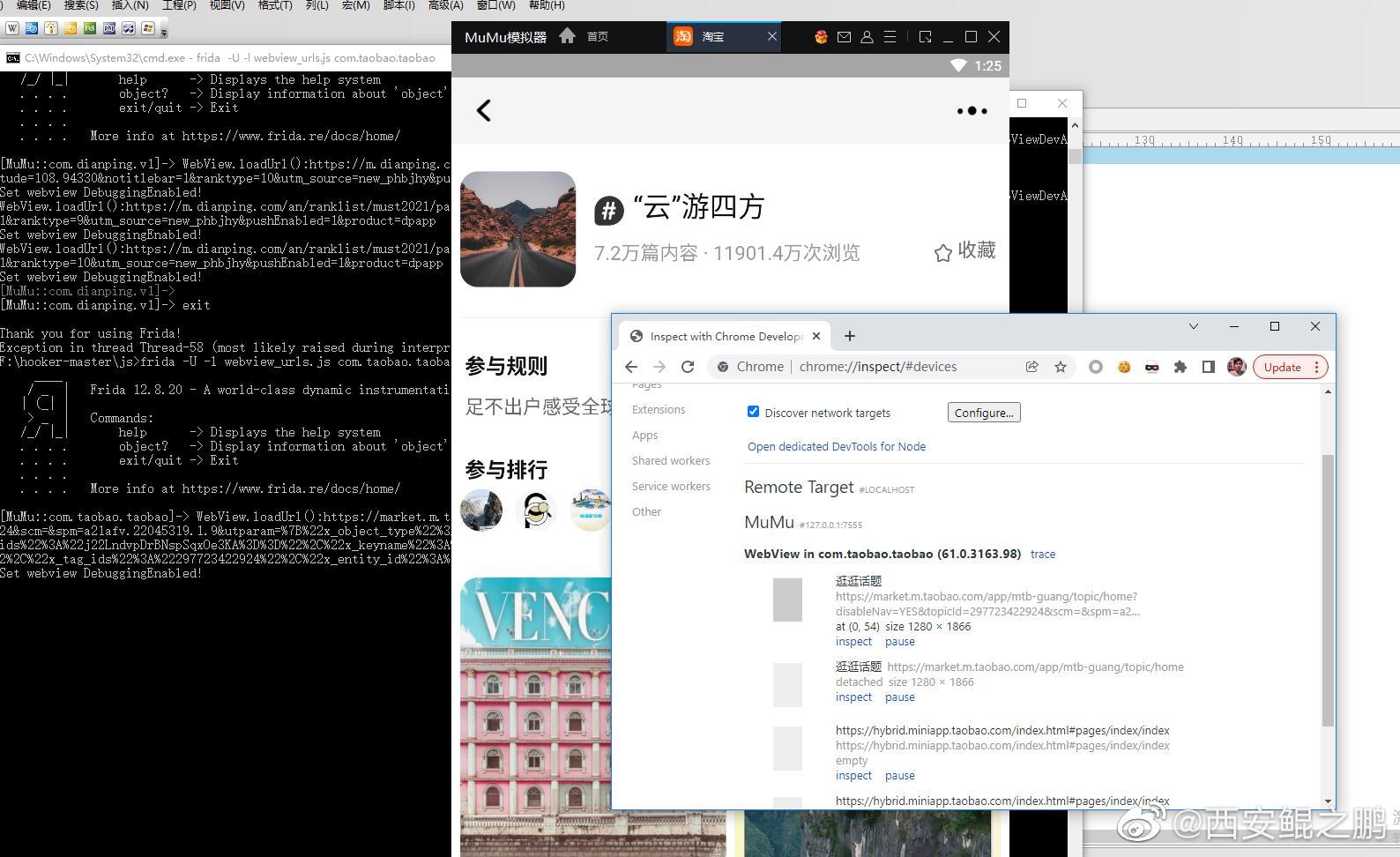Open the Chrome profile avatar
This screenshot has height=857, width=1400.
(x=1237, y=367)
